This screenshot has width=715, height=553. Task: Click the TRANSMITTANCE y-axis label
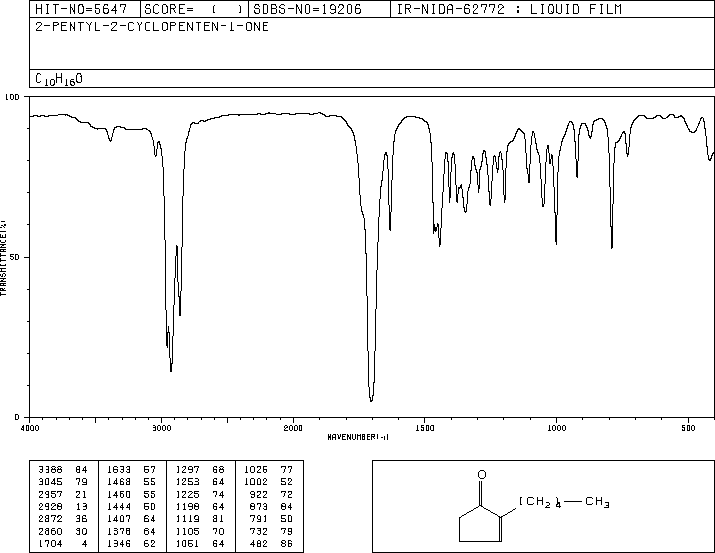(3, 258)
